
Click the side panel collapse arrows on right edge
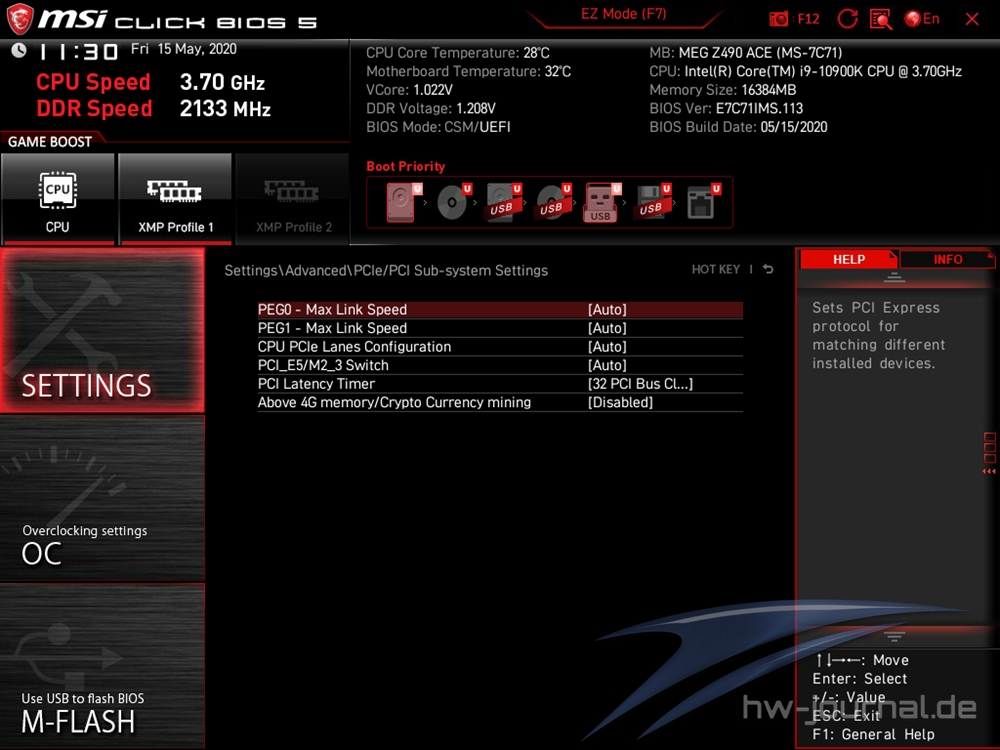tap(989, 471)
